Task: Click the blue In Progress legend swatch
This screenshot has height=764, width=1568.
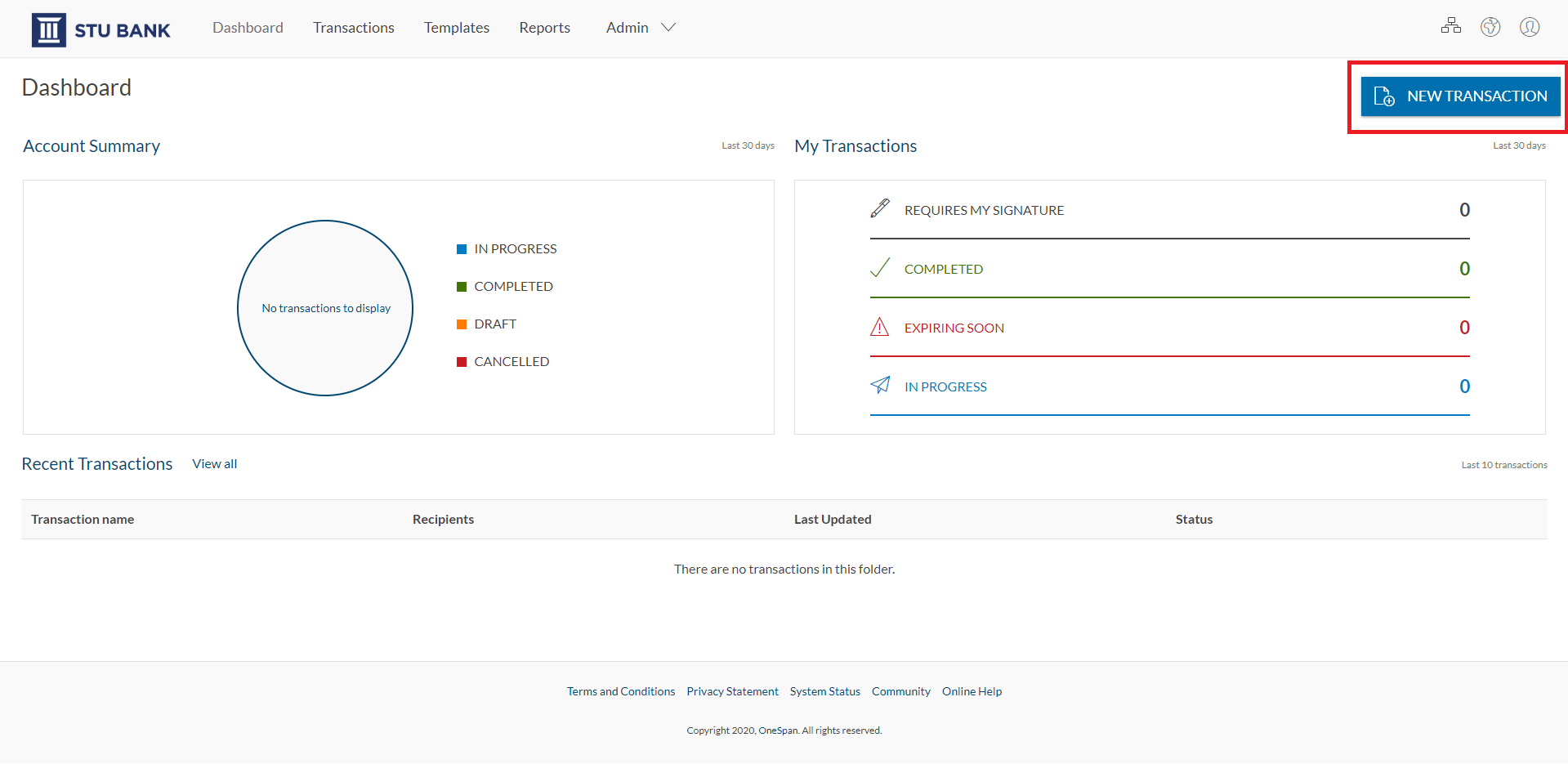Action: coord(462,249)
